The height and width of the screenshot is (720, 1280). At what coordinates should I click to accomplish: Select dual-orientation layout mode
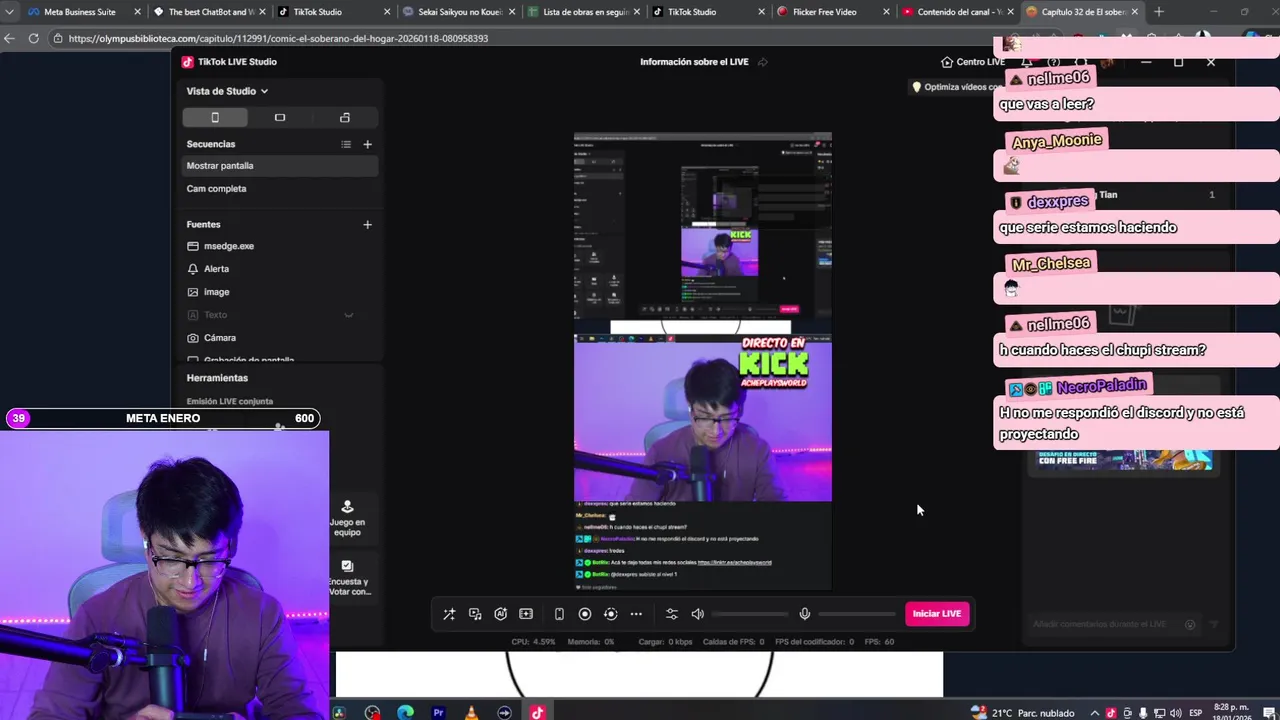[345, 118]
